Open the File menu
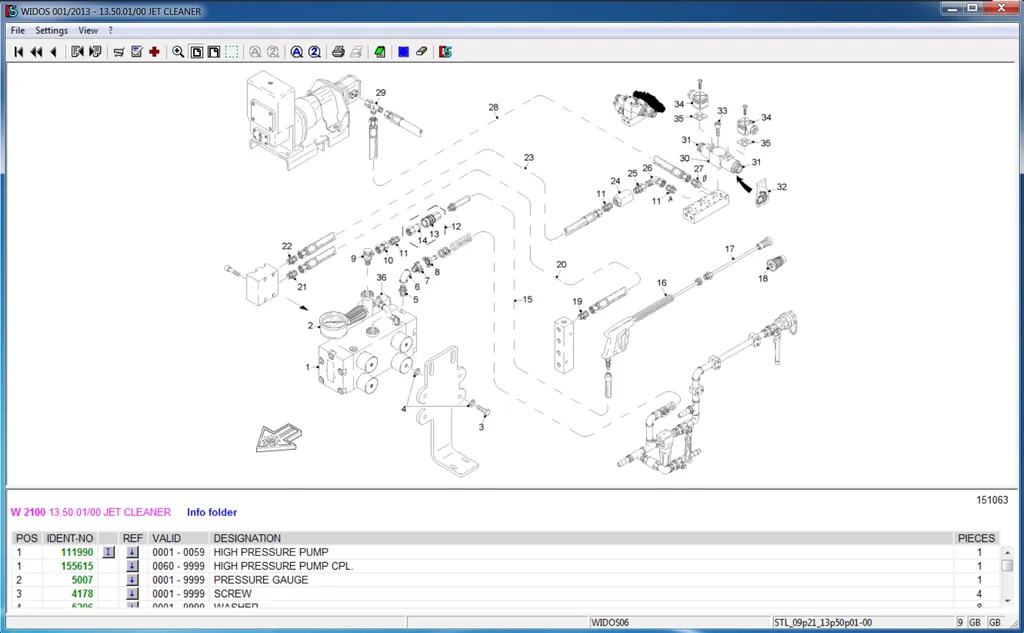This screenshot has height=633, width=1024. 18,30
